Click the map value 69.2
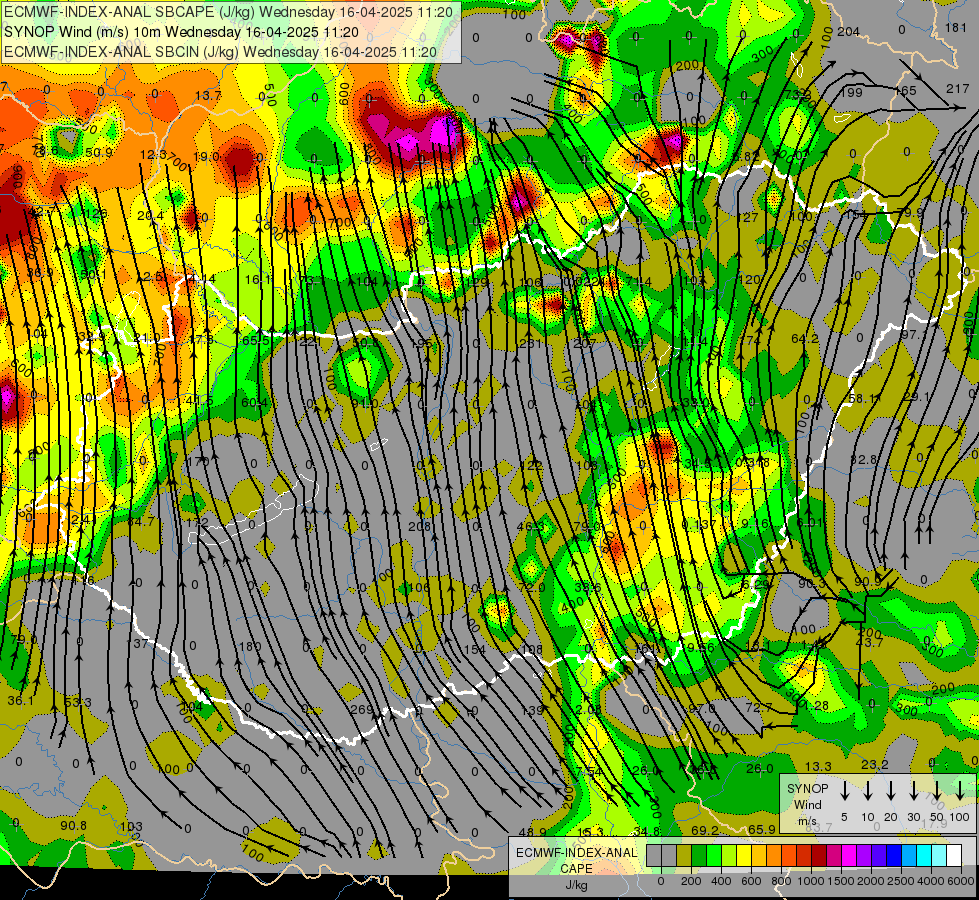 (x=705, y=831)
